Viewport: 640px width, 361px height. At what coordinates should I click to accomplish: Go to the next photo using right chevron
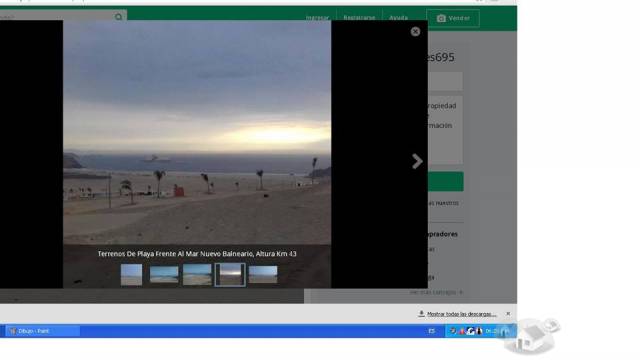[417, 161]
